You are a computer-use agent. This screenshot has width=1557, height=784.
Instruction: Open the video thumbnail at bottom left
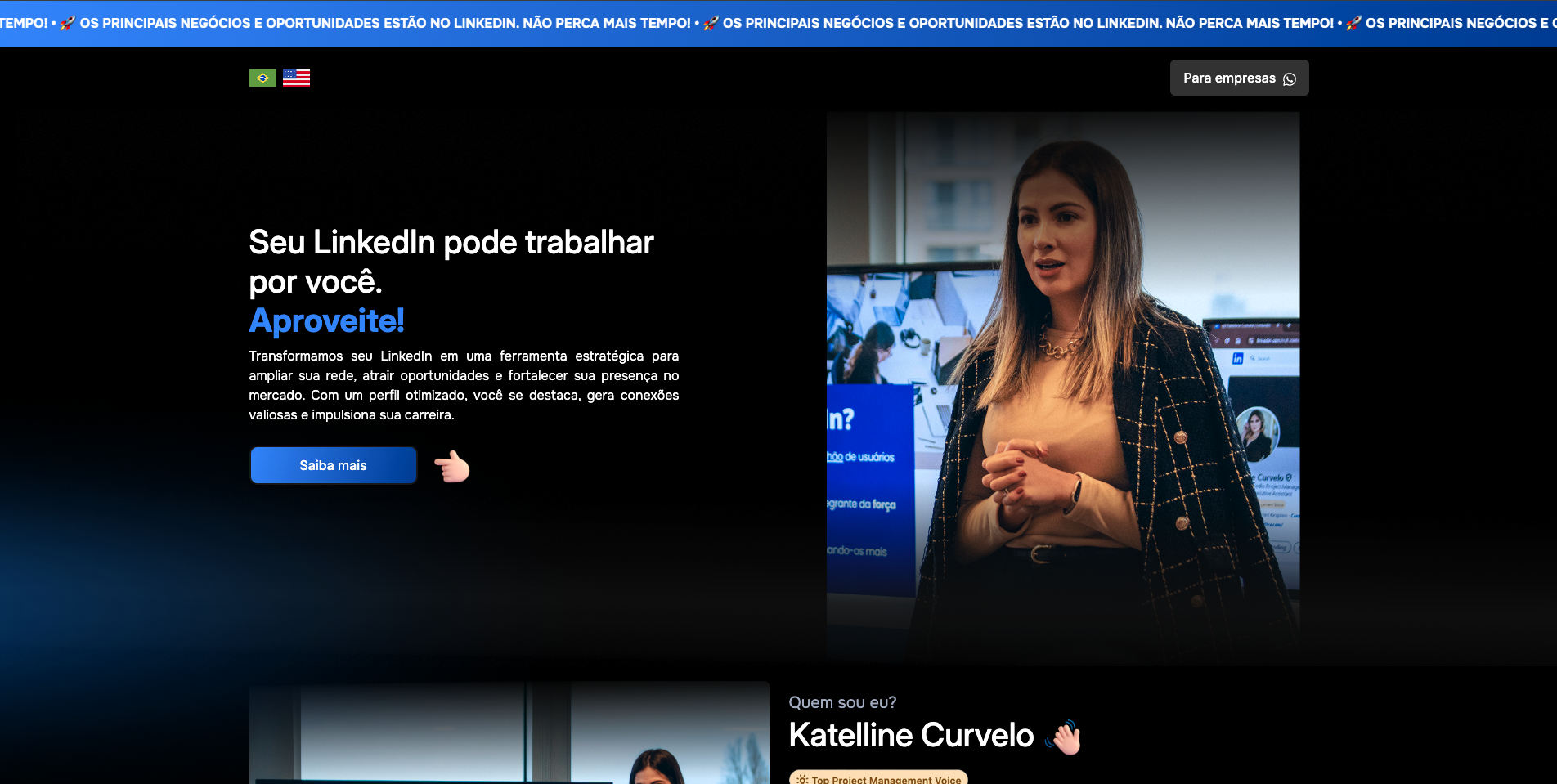coord(507,736)
